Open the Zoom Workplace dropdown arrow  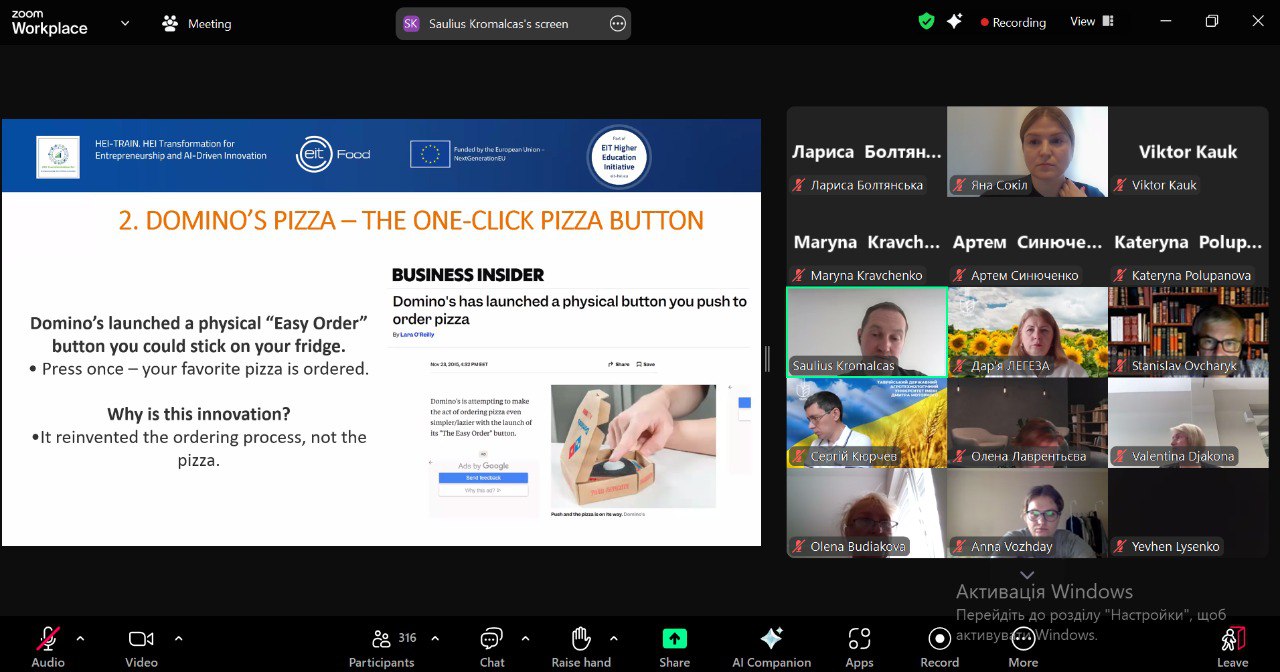[x=125, y=23]
